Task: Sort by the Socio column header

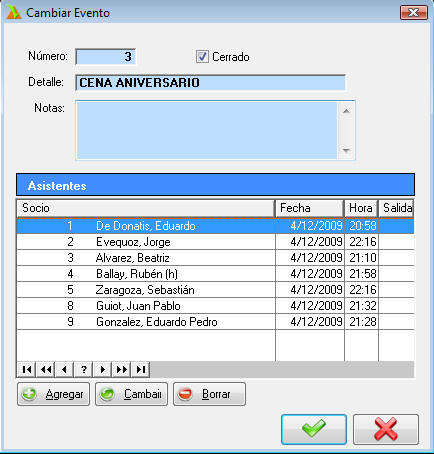Action: click(146, 208)
